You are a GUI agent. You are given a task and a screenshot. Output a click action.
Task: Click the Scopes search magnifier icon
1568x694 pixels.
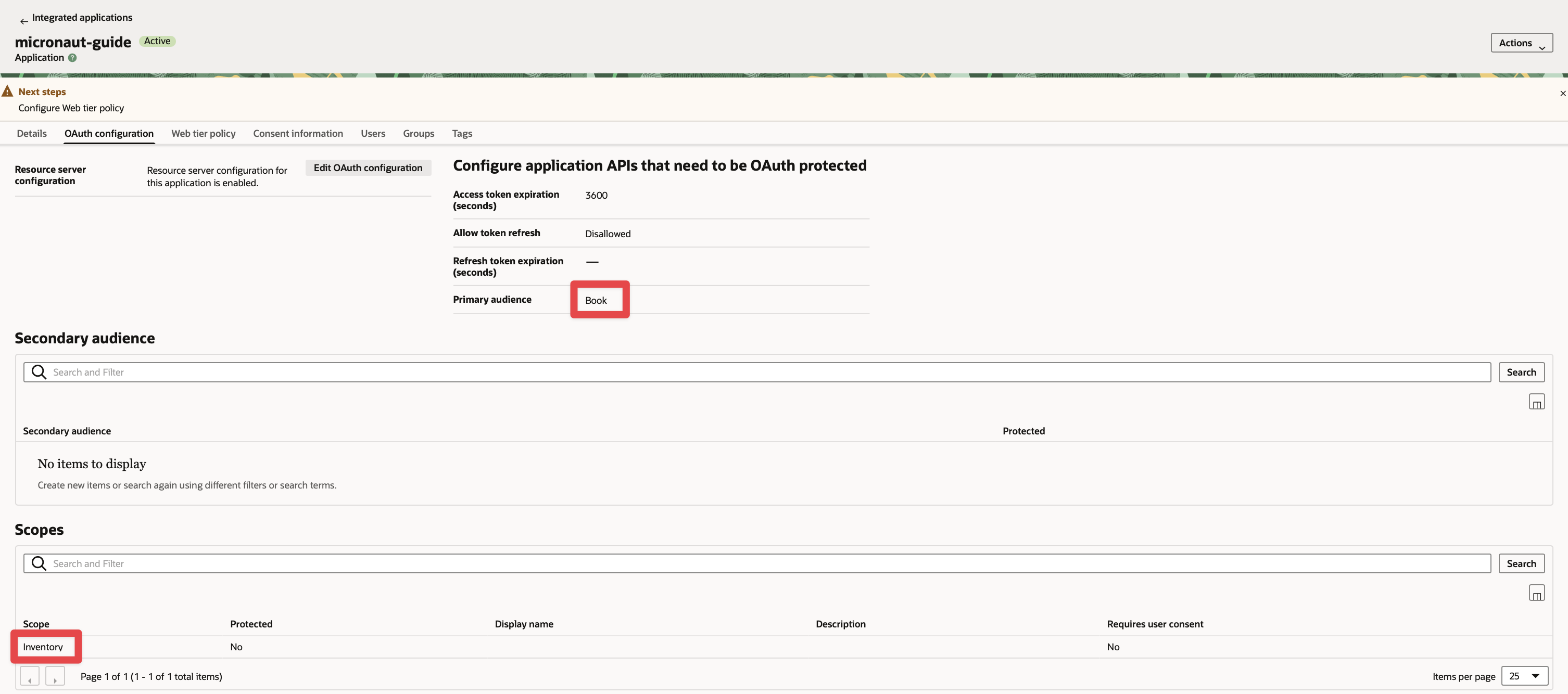point(39,564)
